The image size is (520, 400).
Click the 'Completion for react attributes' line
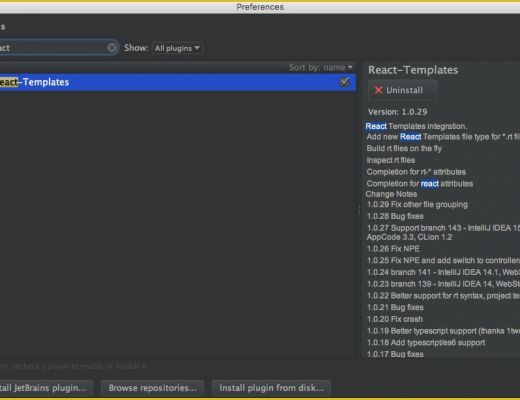420,184
